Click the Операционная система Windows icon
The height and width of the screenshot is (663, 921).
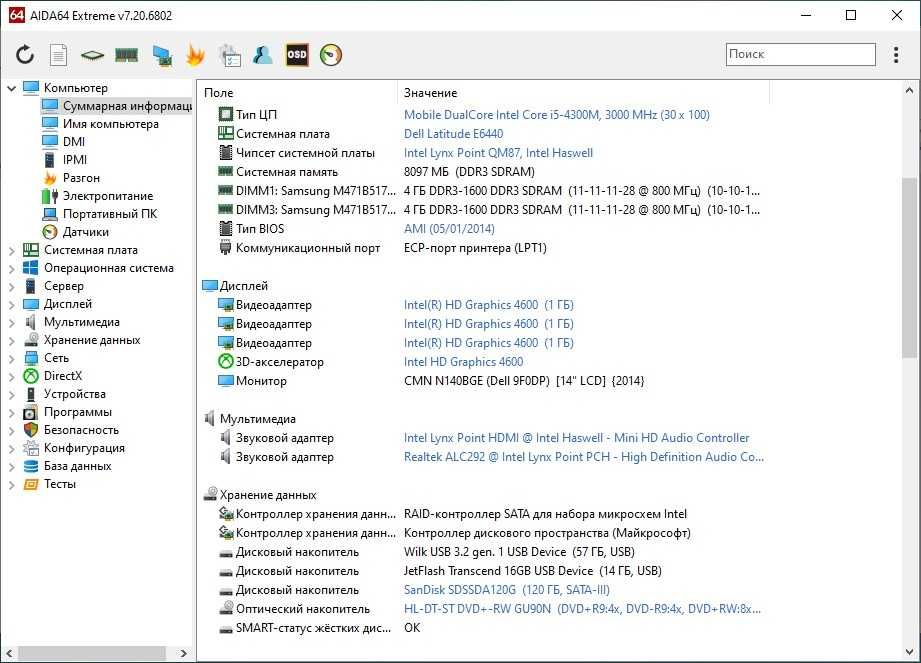pos(31,268)
